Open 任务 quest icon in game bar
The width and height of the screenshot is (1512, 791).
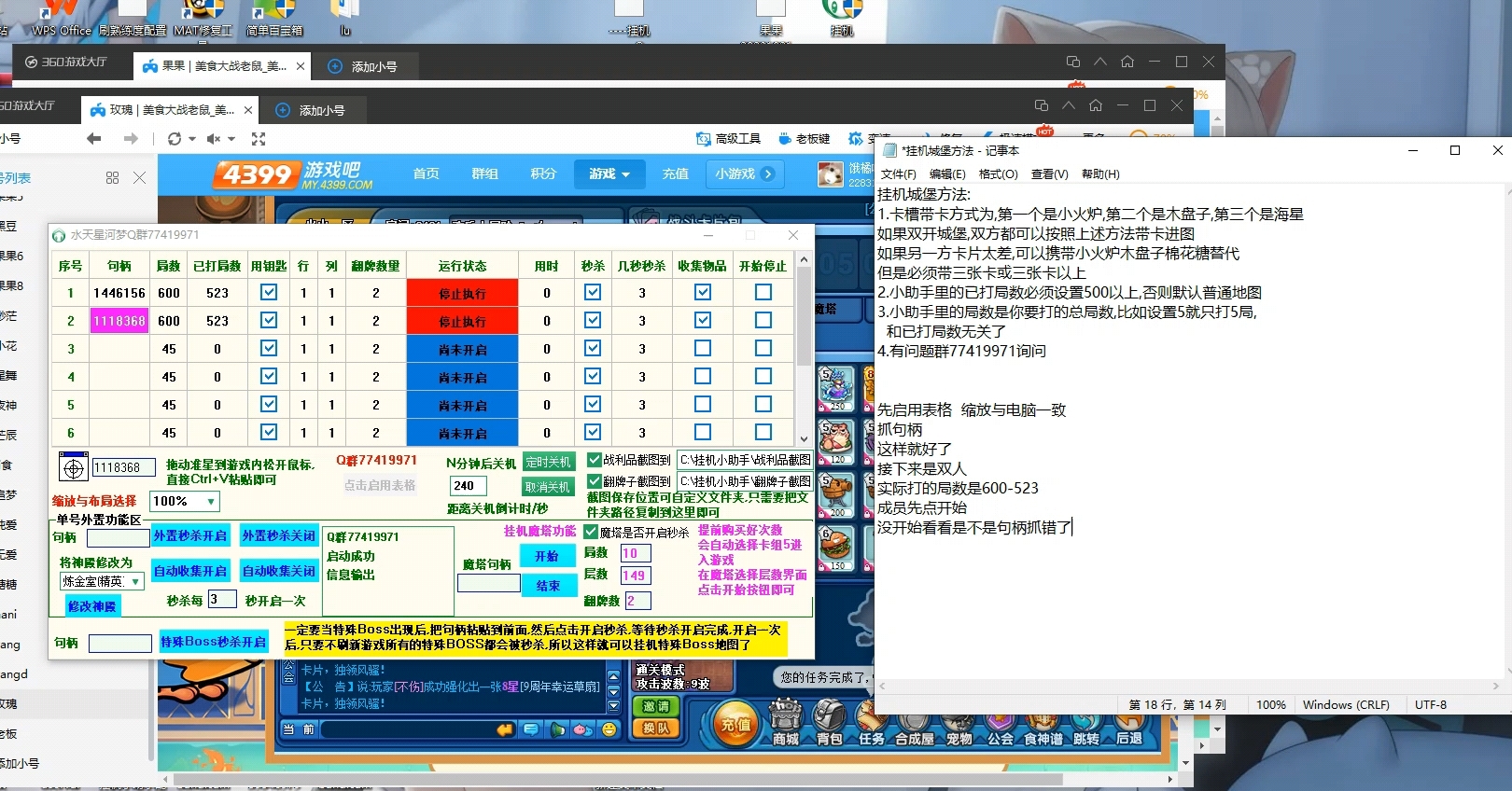click(x=872, y=724)
